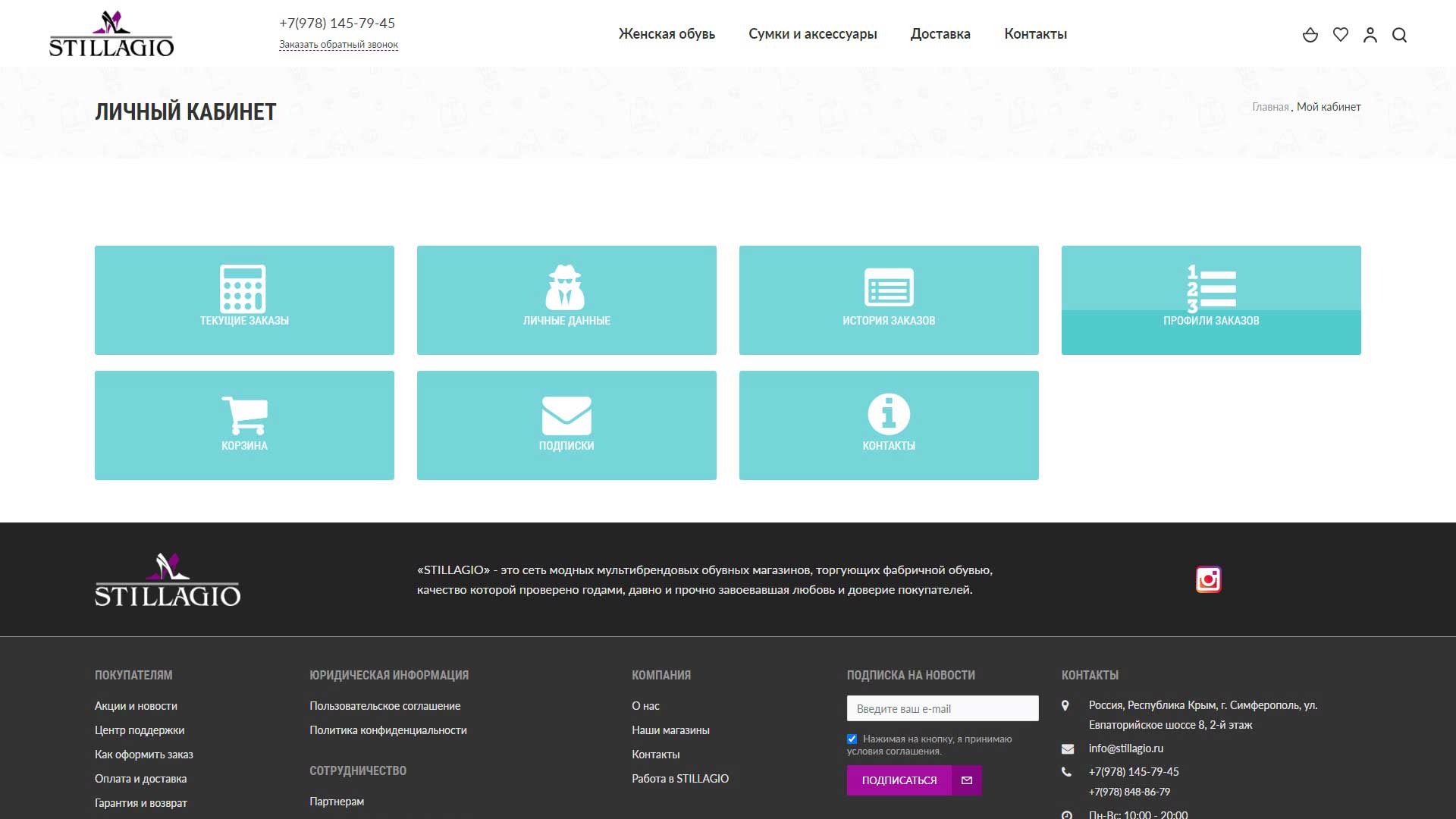Screen dimensions: 1456x819
Task: Open Сумки и аксессуары menu
Action: tap(812, 34)
